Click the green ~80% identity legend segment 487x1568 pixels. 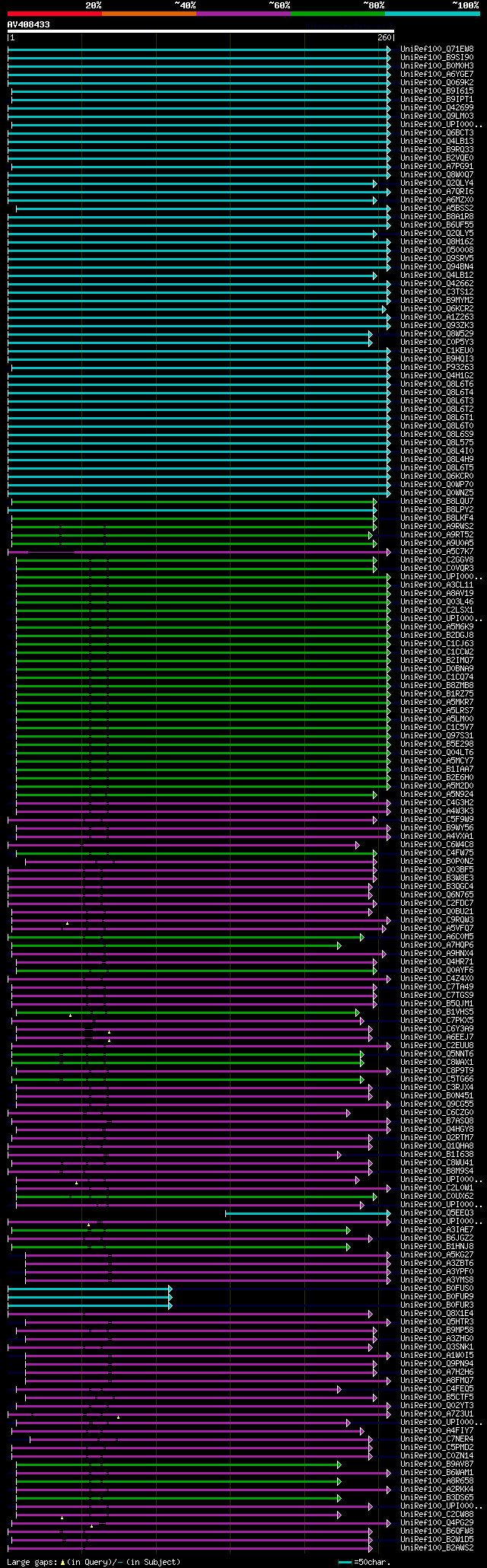point(338,13)
